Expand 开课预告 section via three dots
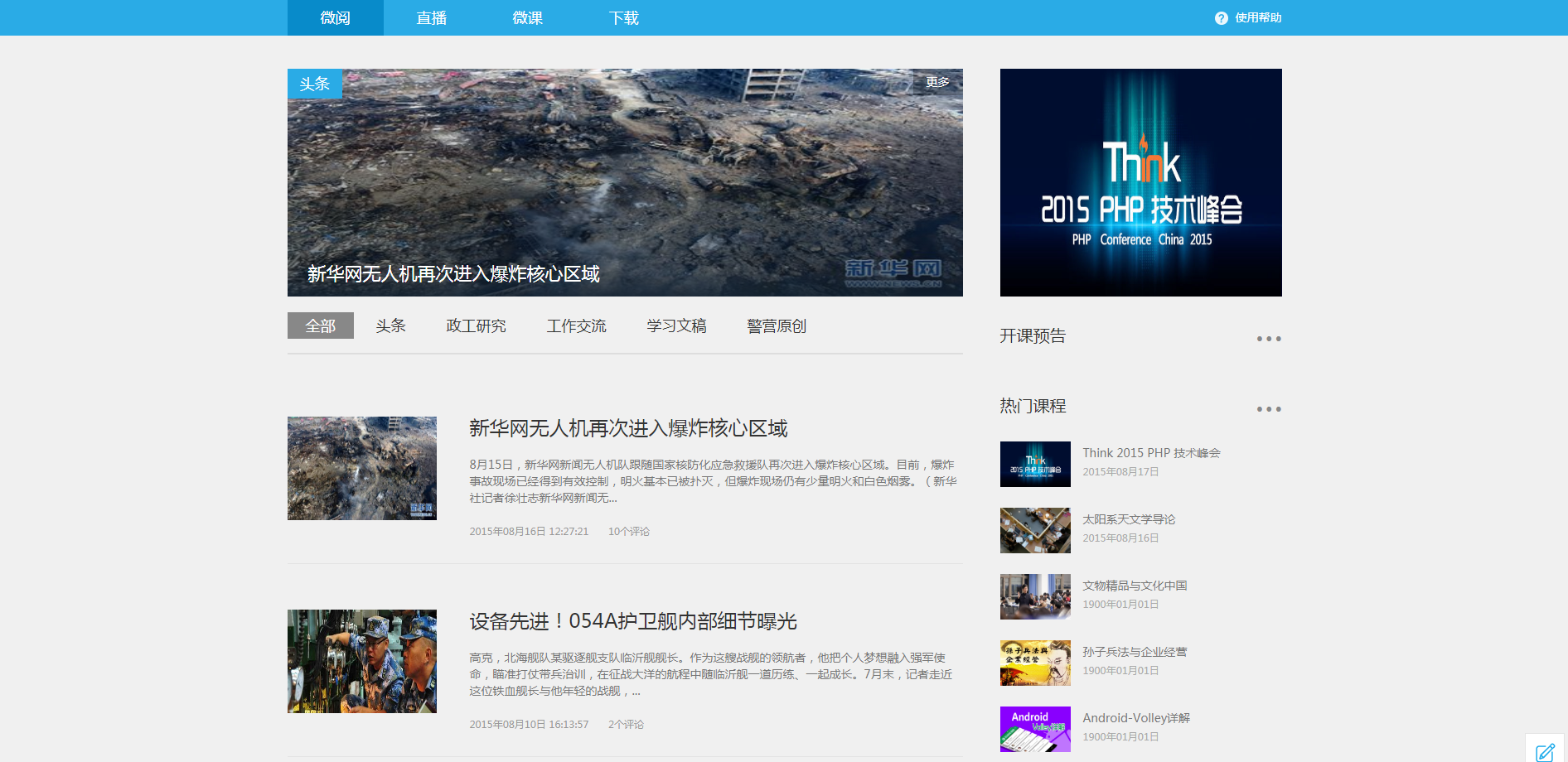 [x=1269, y=339]
